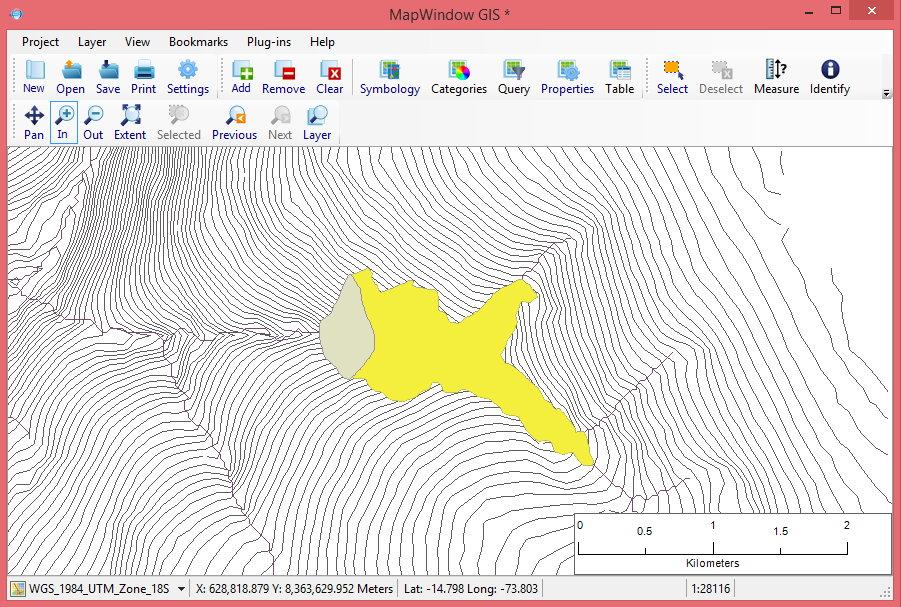Screen dimensions: 901x607
Task: Open the Query builder
Action: click(514, 76)
